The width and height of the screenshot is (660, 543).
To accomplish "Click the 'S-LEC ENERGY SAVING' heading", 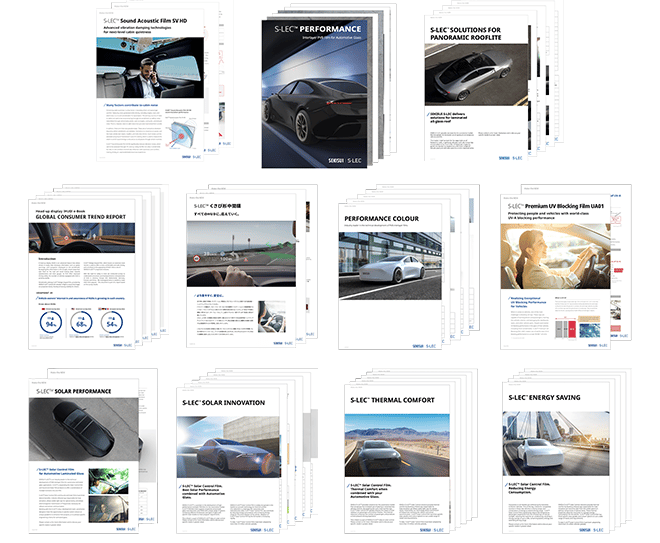I will (x=544, y=397).
